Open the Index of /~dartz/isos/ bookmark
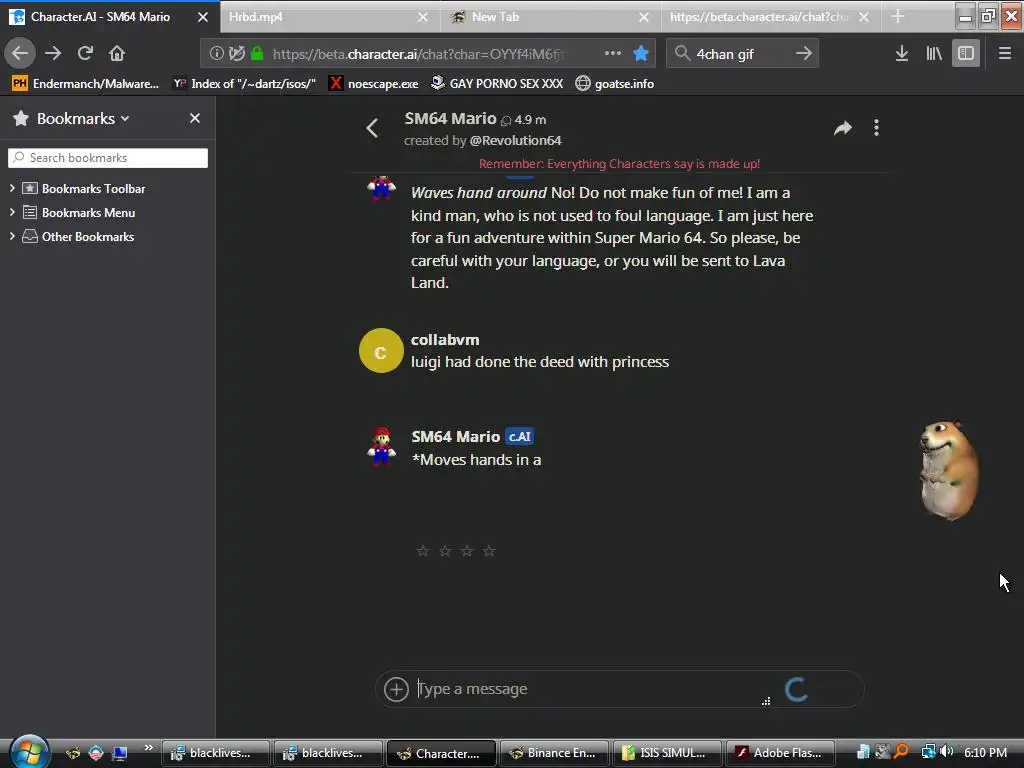 click(x=244, y=84)
